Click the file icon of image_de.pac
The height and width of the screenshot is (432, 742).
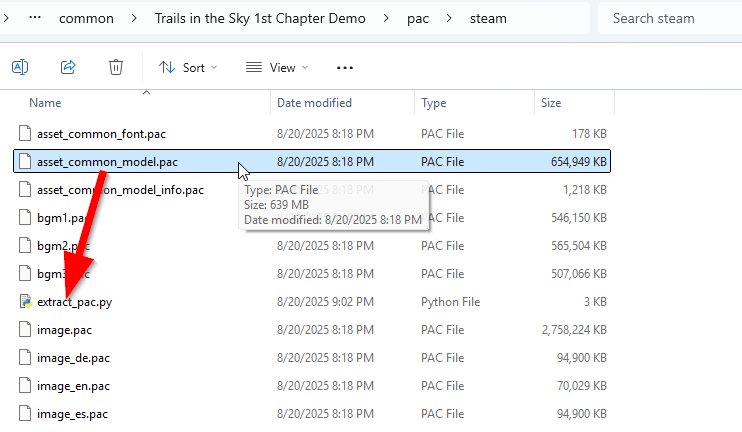click(25, 357)
